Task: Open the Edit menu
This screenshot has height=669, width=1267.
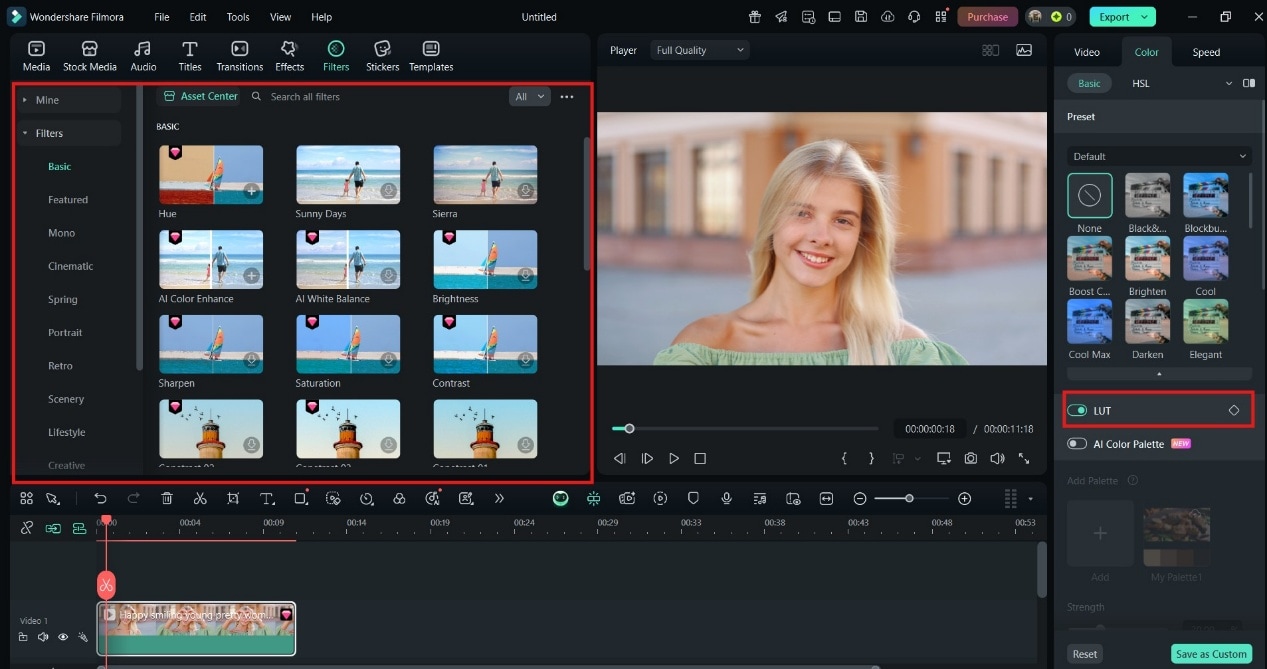Action: (x=198, y=17)
